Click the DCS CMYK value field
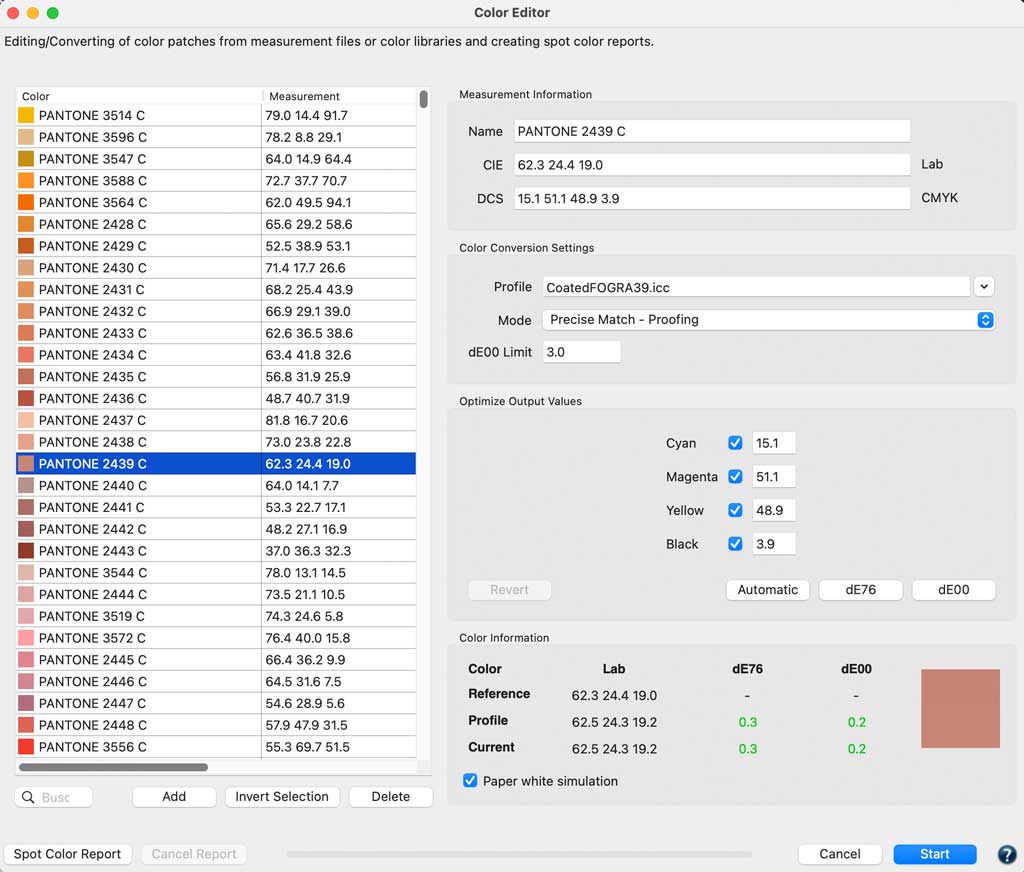 tap(712, 199)
